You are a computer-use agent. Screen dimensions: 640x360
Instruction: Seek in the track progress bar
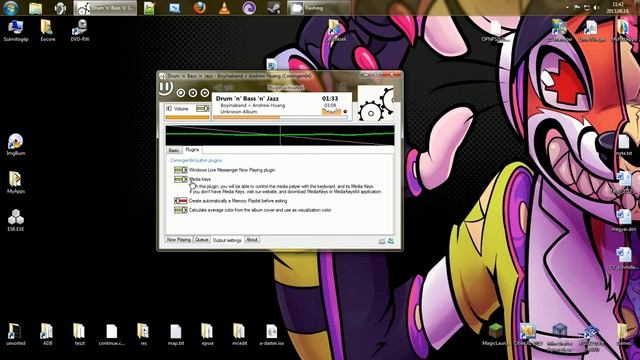(280, 118)
